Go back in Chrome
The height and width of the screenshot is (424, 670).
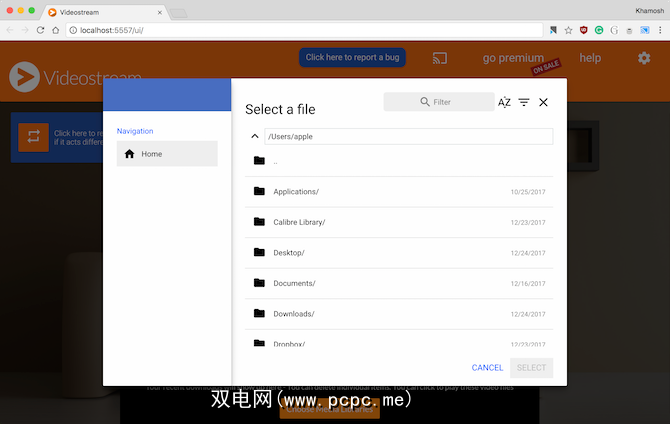click(10, 30)
